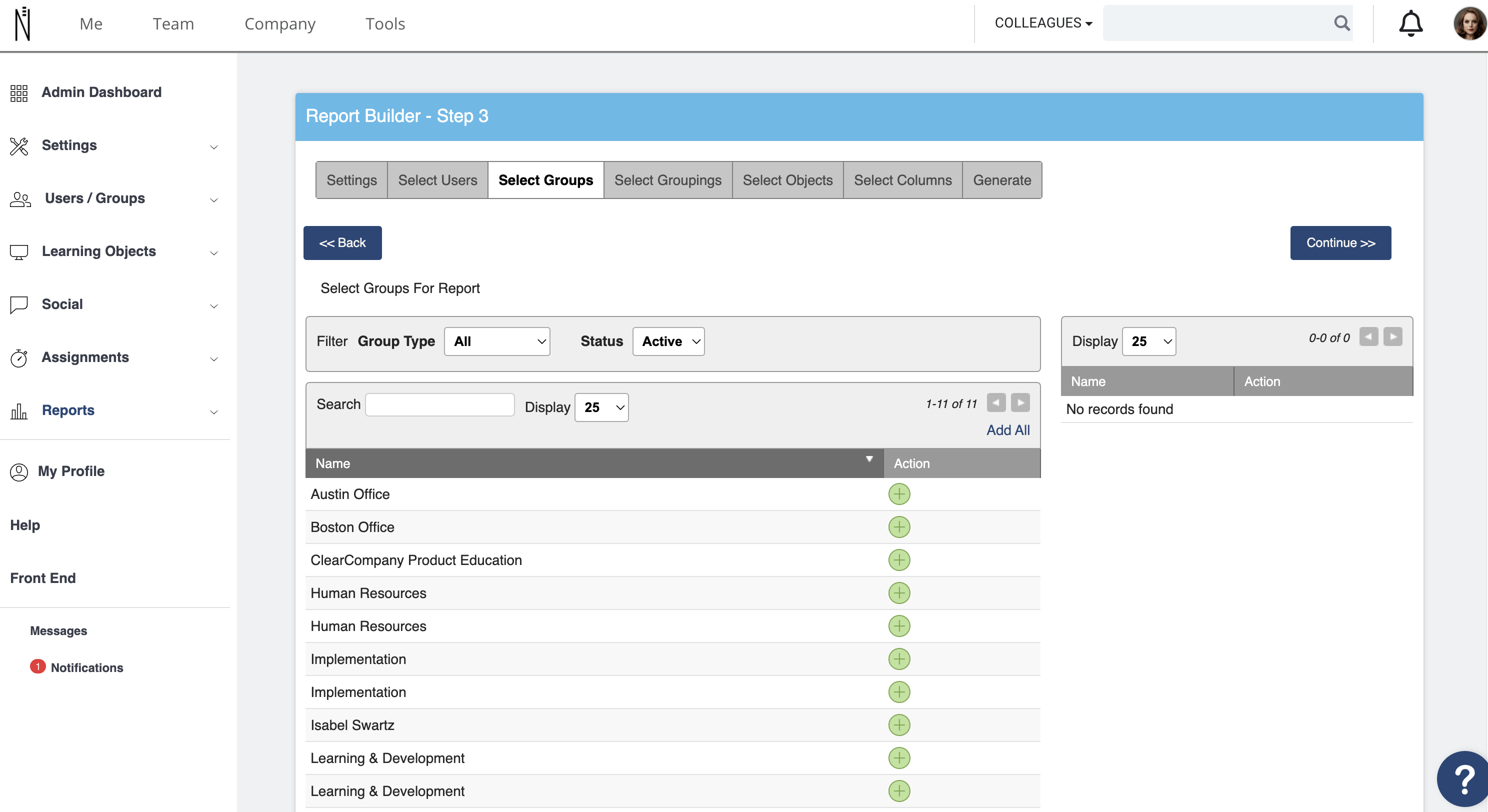Click the Settings tools icon in sidebar
Screen dimensions: 1488x812
18,146
